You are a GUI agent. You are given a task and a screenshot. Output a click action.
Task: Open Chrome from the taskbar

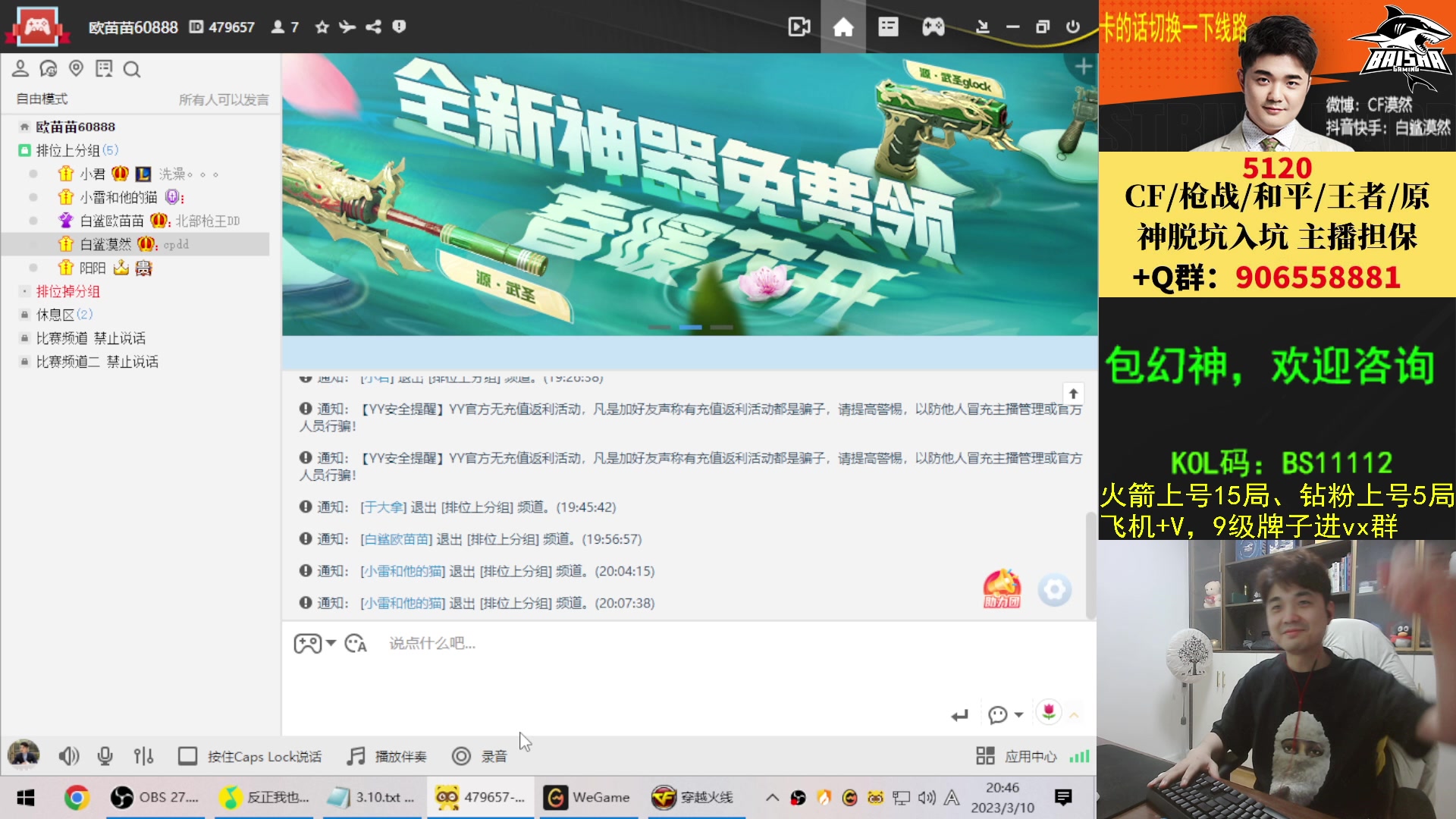[x=76, y=797]
